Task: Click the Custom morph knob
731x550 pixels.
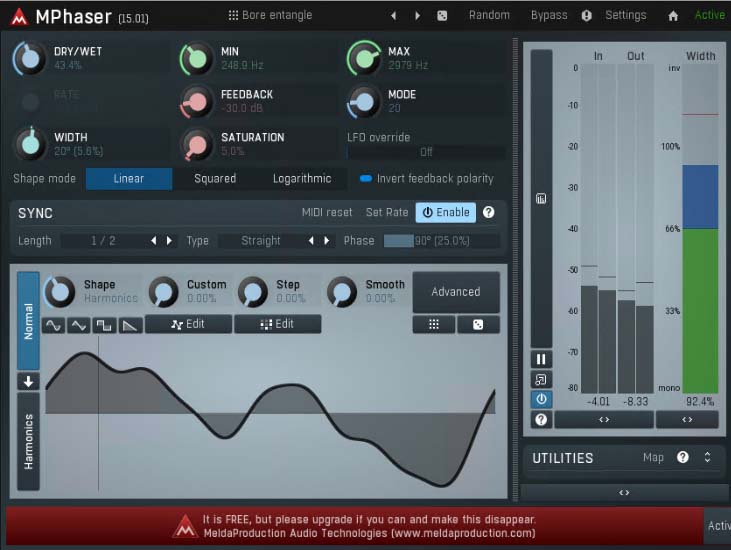Action: tap(164, 292)
